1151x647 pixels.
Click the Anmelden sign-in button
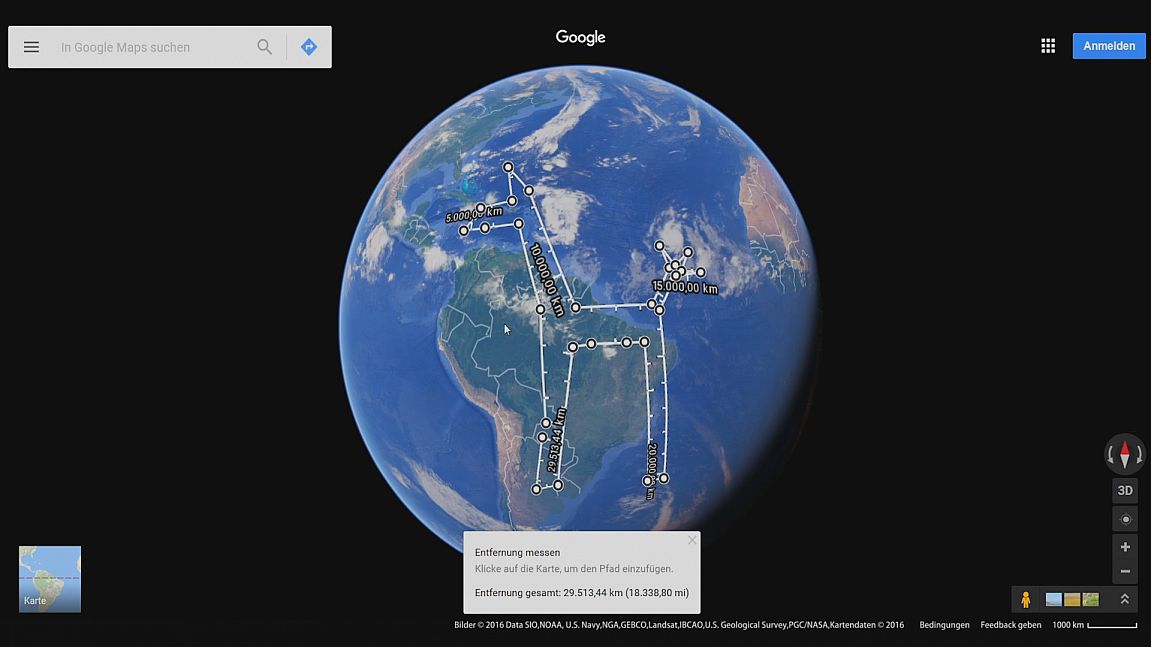click(1109, 46)
